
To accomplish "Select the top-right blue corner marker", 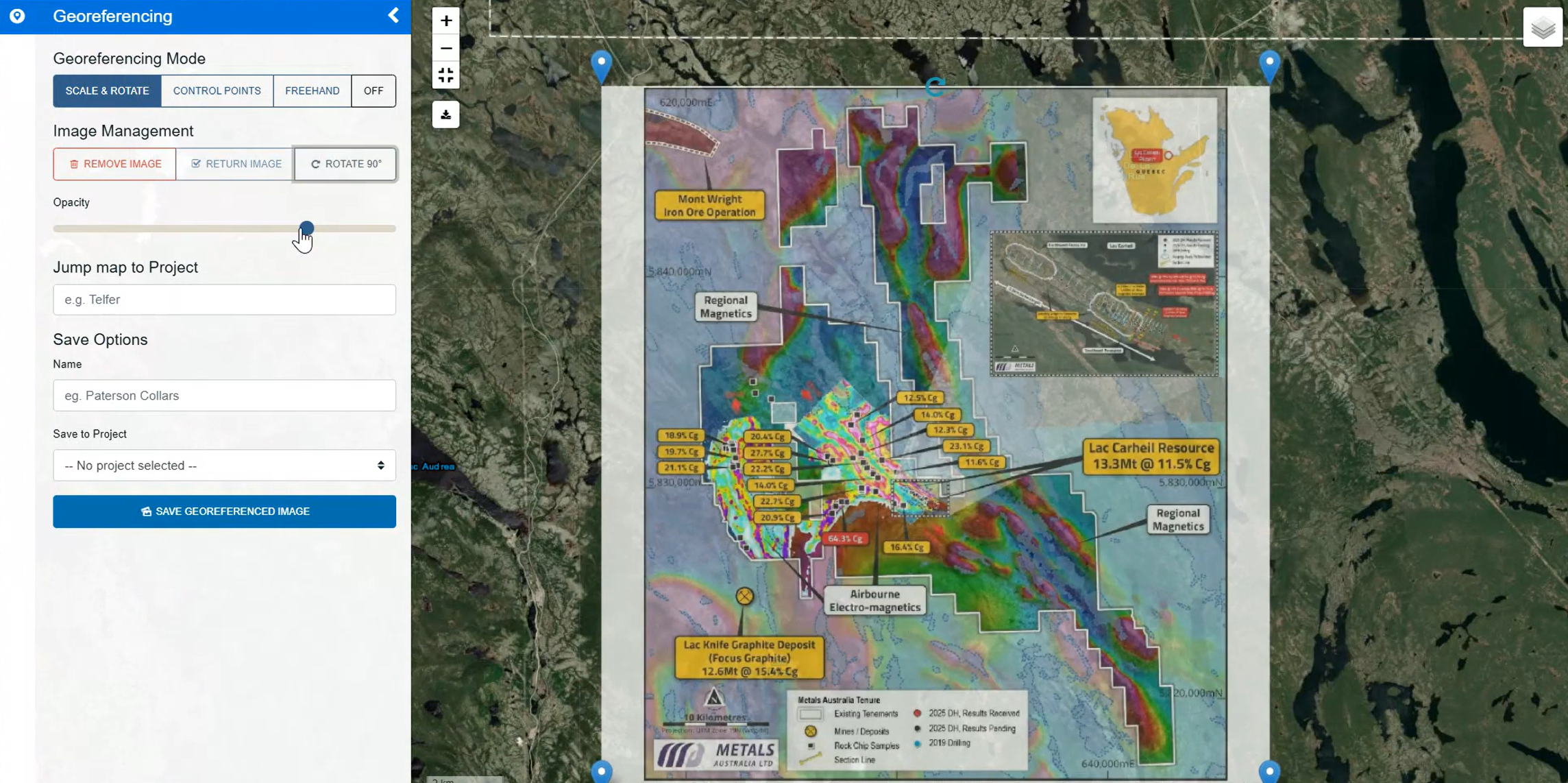I will (1269, 67).
